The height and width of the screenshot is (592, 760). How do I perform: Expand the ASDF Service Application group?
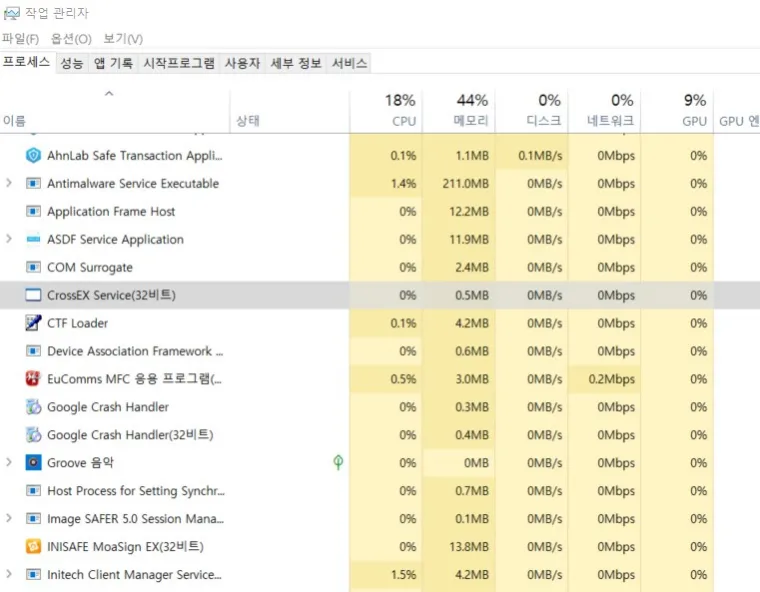click(9, 239)
